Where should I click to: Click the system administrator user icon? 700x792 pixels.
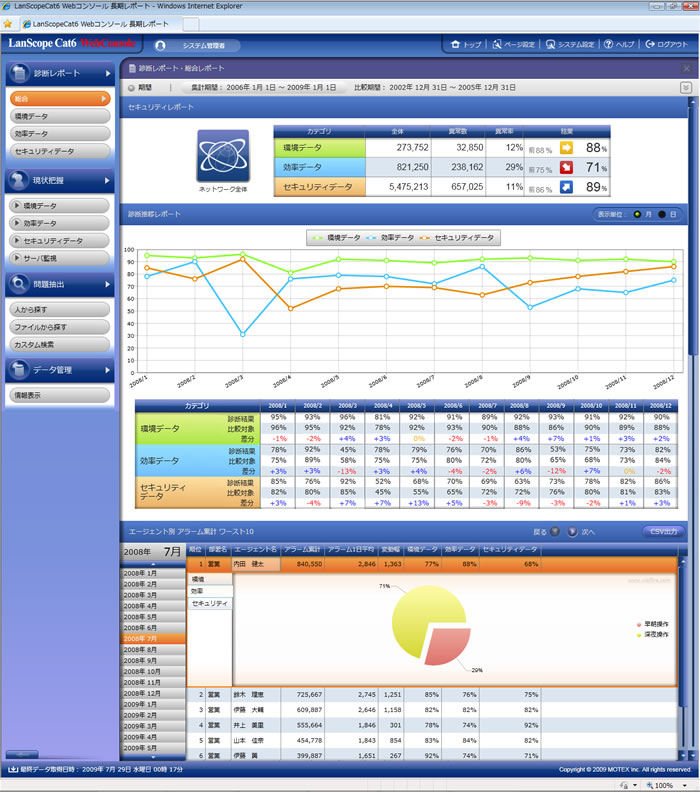161,45
